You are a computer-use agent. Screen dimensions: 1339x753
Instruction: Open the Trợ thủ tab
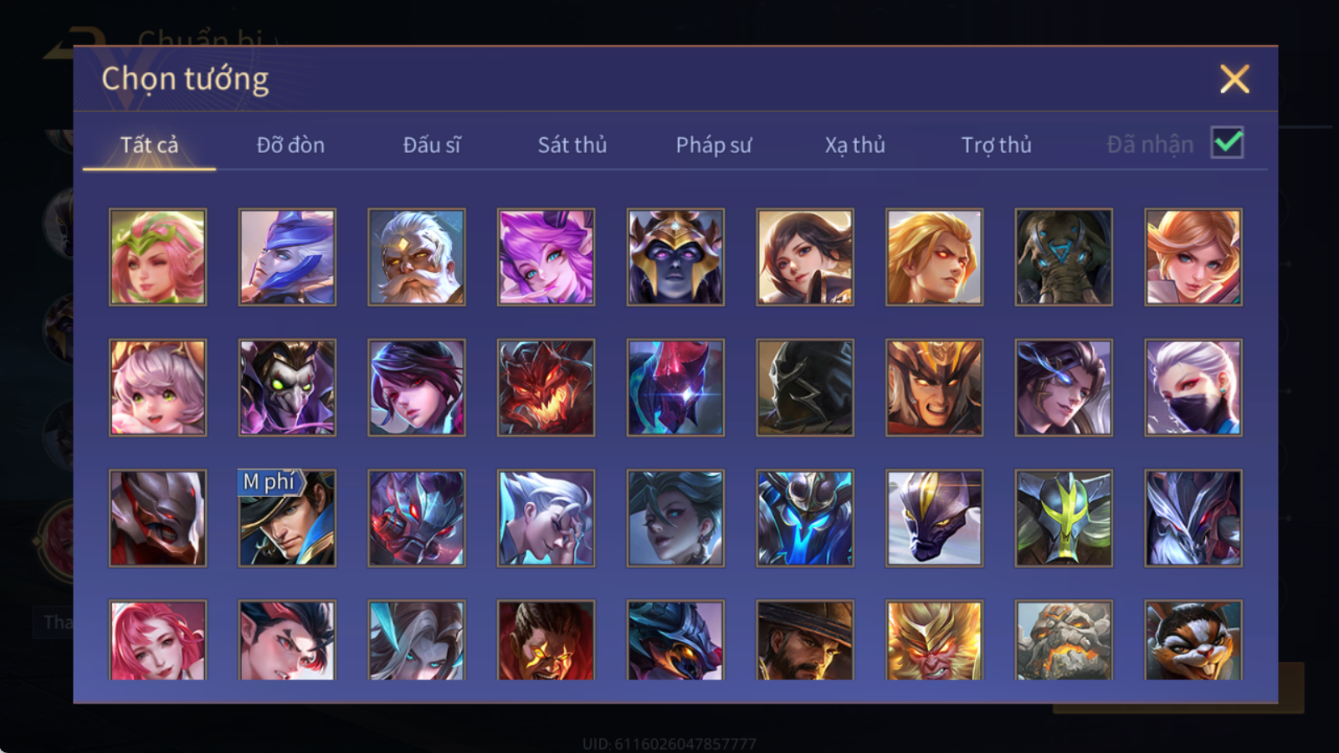[996, 145]
